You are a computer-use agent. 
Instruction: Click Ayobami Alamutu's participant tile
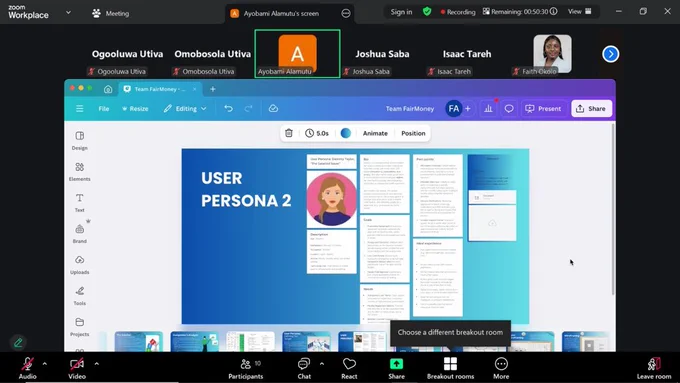297,54
